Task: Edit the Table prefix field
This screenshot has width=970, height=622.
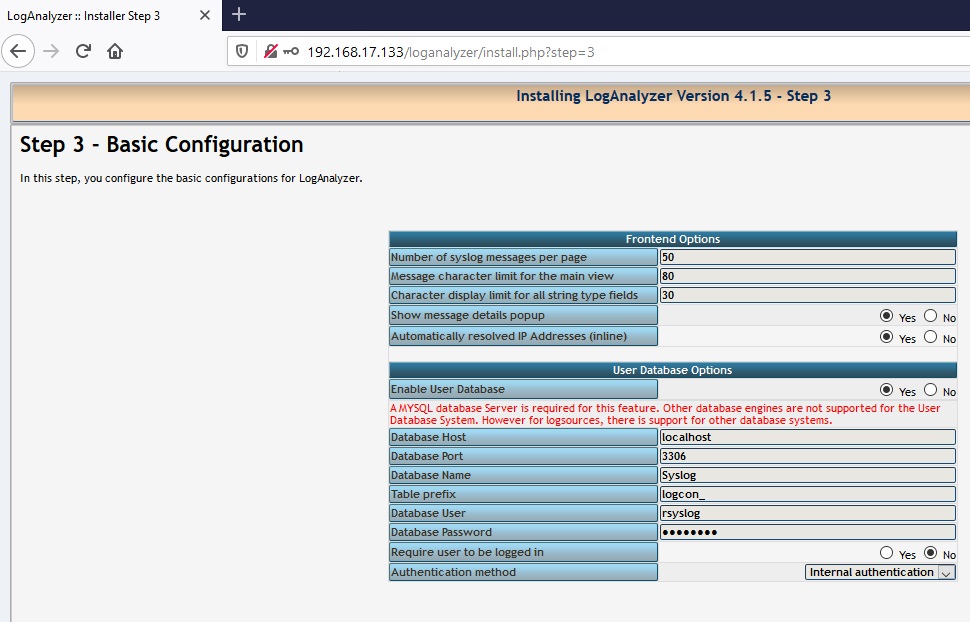Action: pos(807,494)
